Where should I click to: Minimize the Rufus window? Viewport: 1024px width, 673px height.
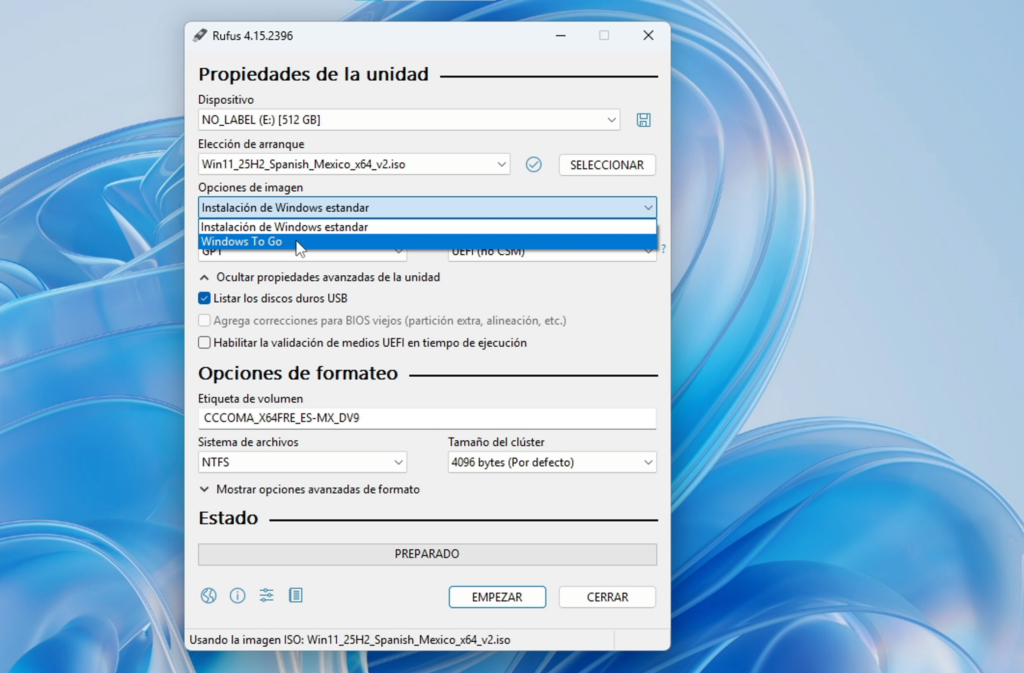tap(560, 35)
